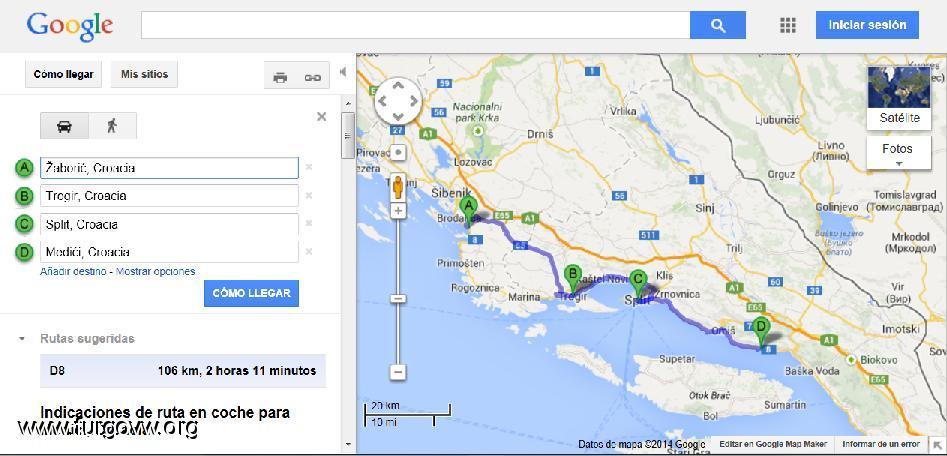Collapse the side panel with the arrow
Viewport: 947px width, 456px height.
point(343,72)
